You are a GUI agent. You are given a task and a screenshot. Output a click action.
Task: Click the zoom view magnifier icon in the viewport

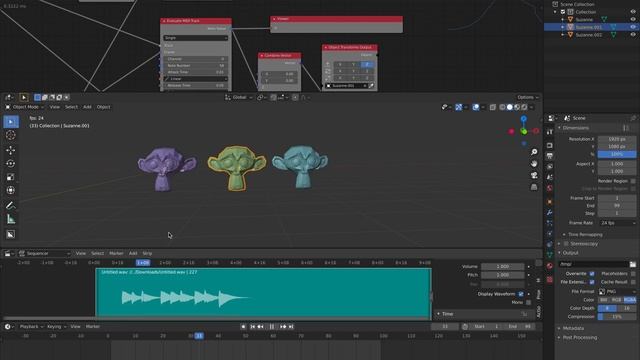[534, 152]
